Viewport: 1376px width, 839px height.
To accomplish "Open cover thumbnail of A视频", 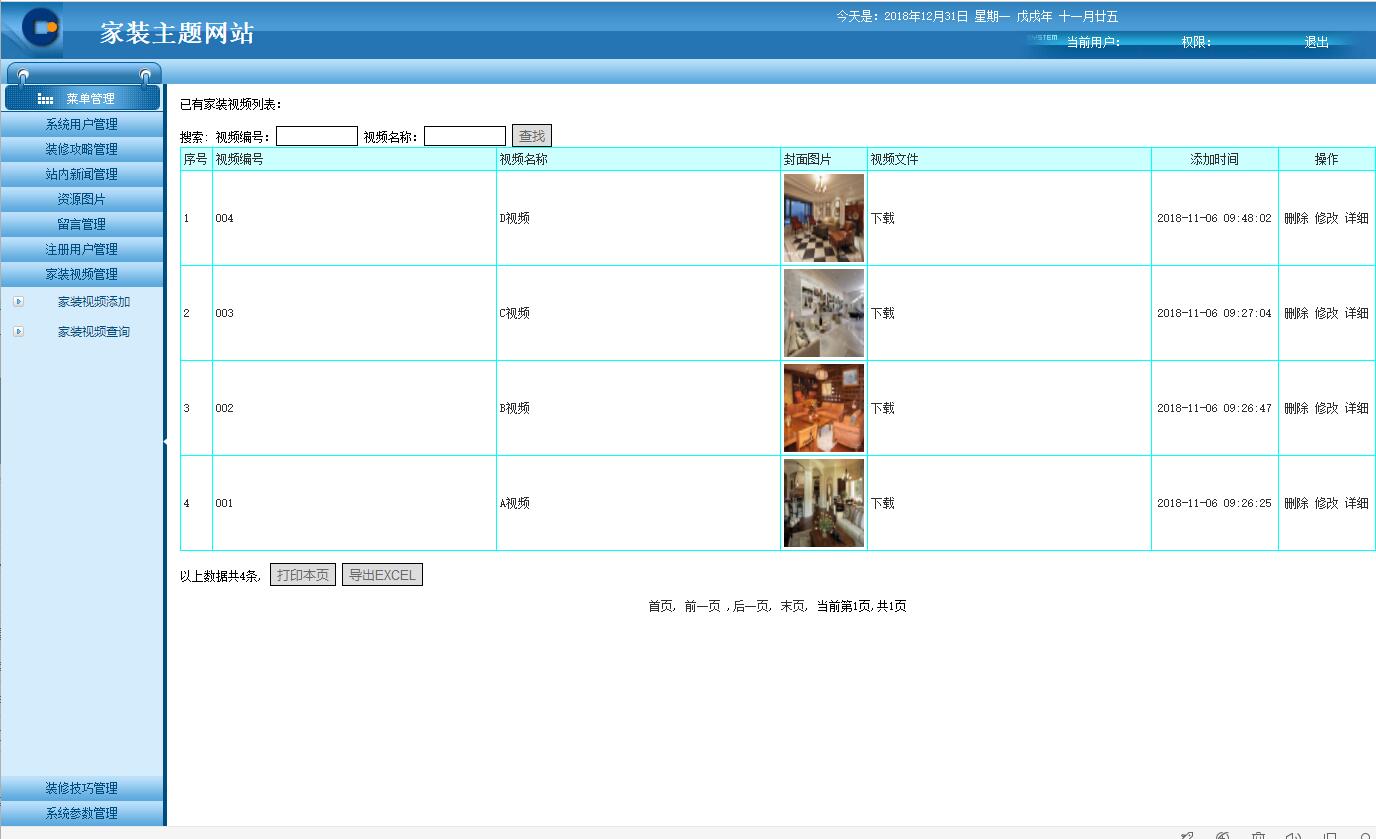I will [824, 503].
